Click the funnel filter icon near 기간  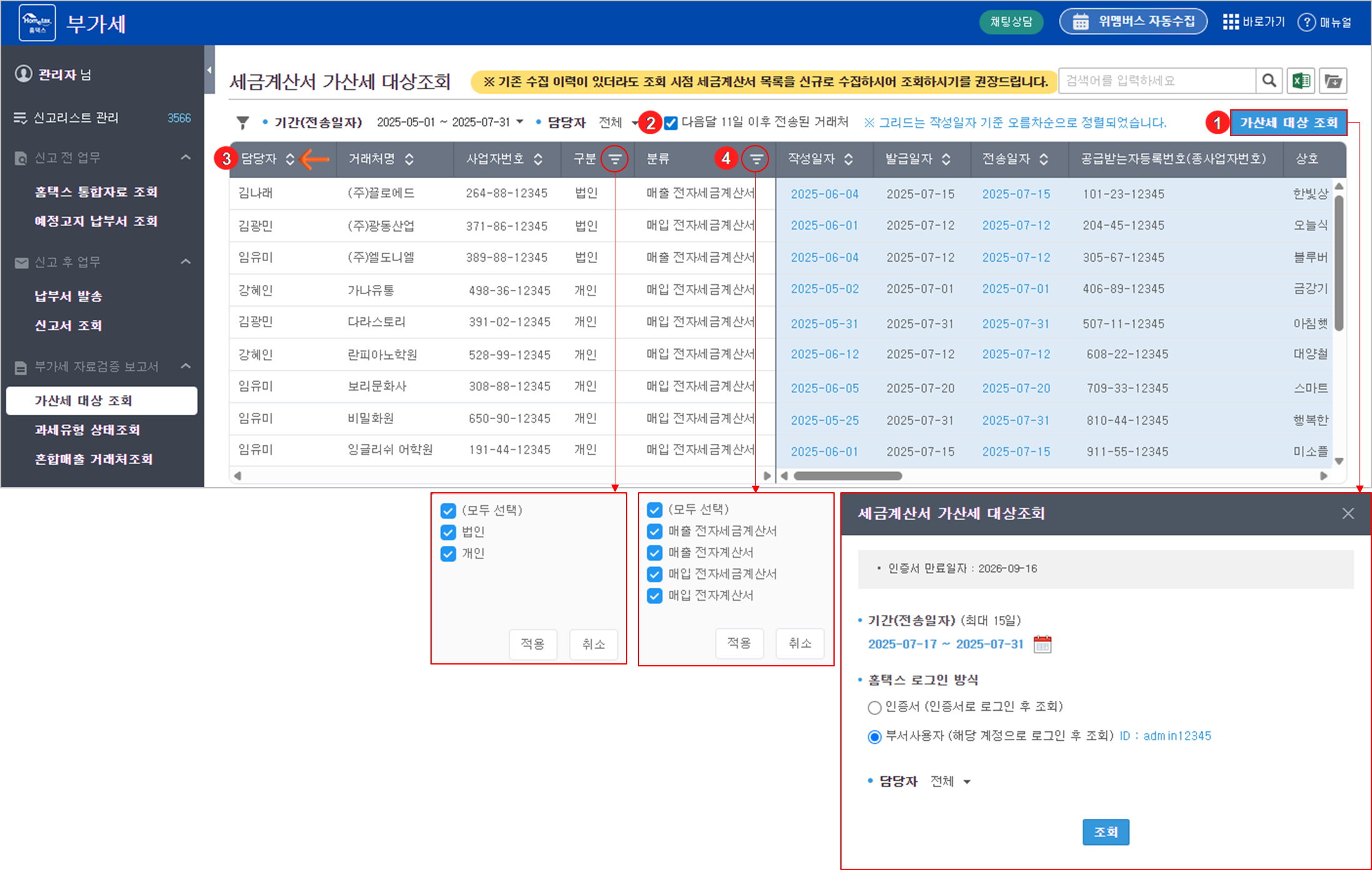coord(242,122)
